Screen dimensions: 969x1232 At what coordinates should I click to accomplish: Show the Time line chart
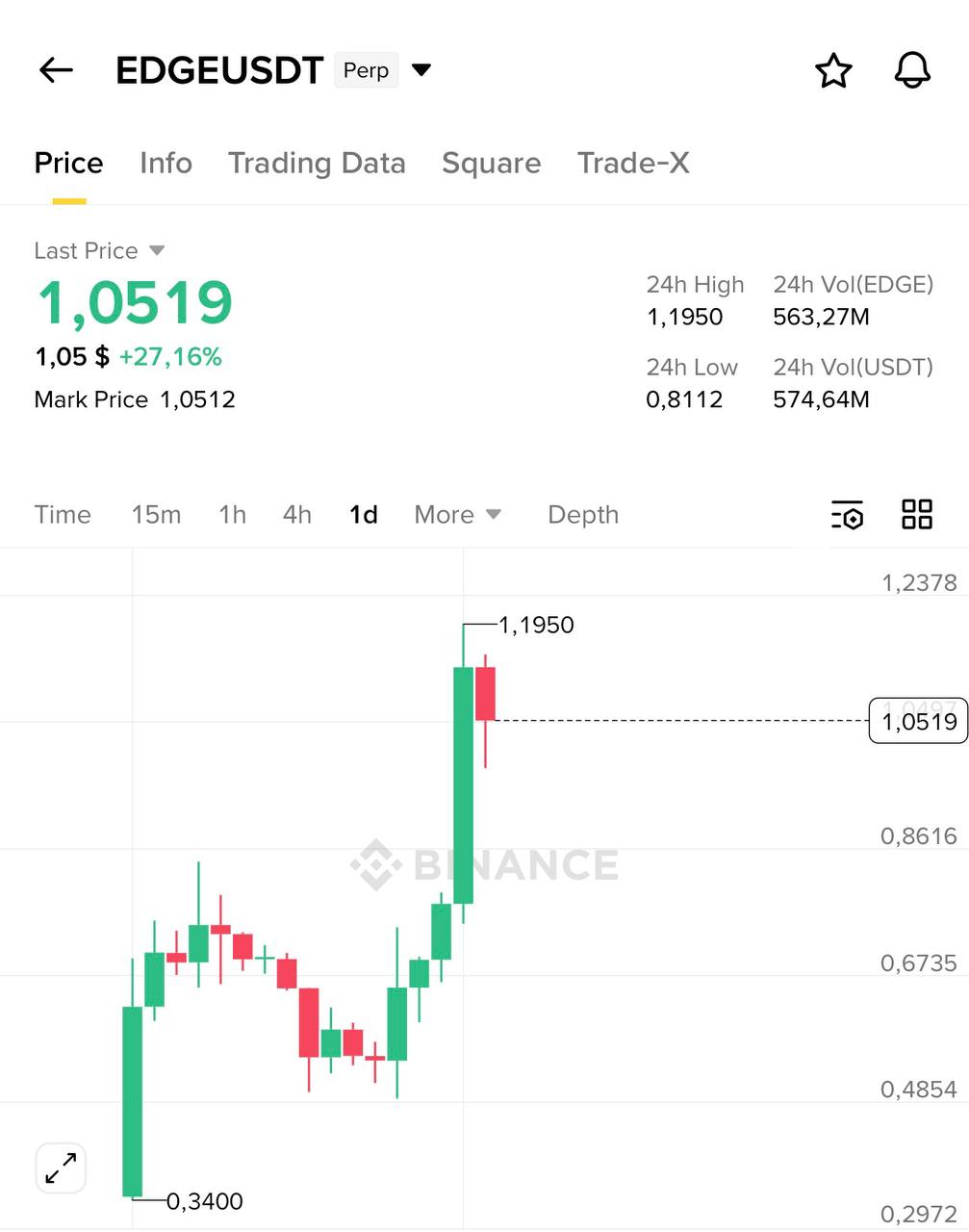pyautogui.click(x=63, y=515)
